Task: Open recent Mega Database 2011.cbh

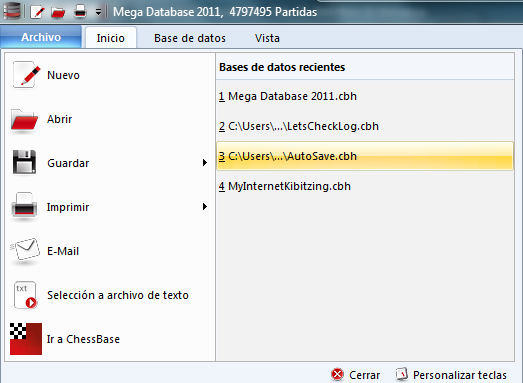Action: pos(365,96)
